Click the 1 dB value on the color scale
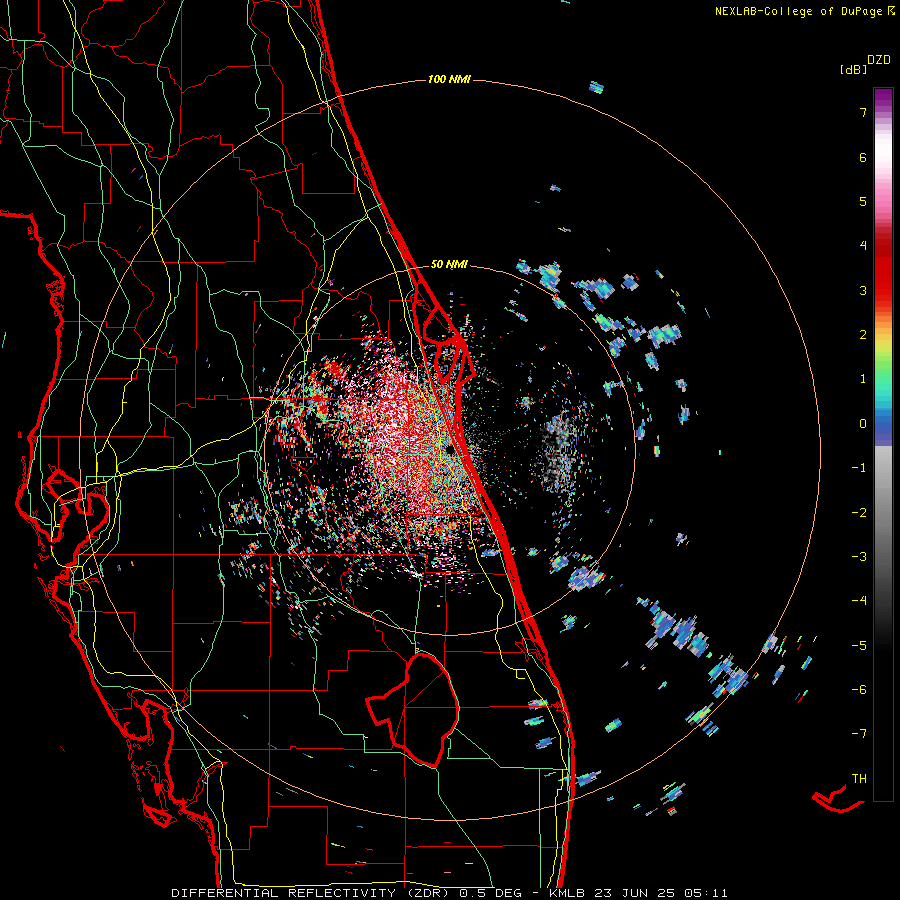Image resolution: width=900 pixels, height=900 pixels. coord(863,379)
